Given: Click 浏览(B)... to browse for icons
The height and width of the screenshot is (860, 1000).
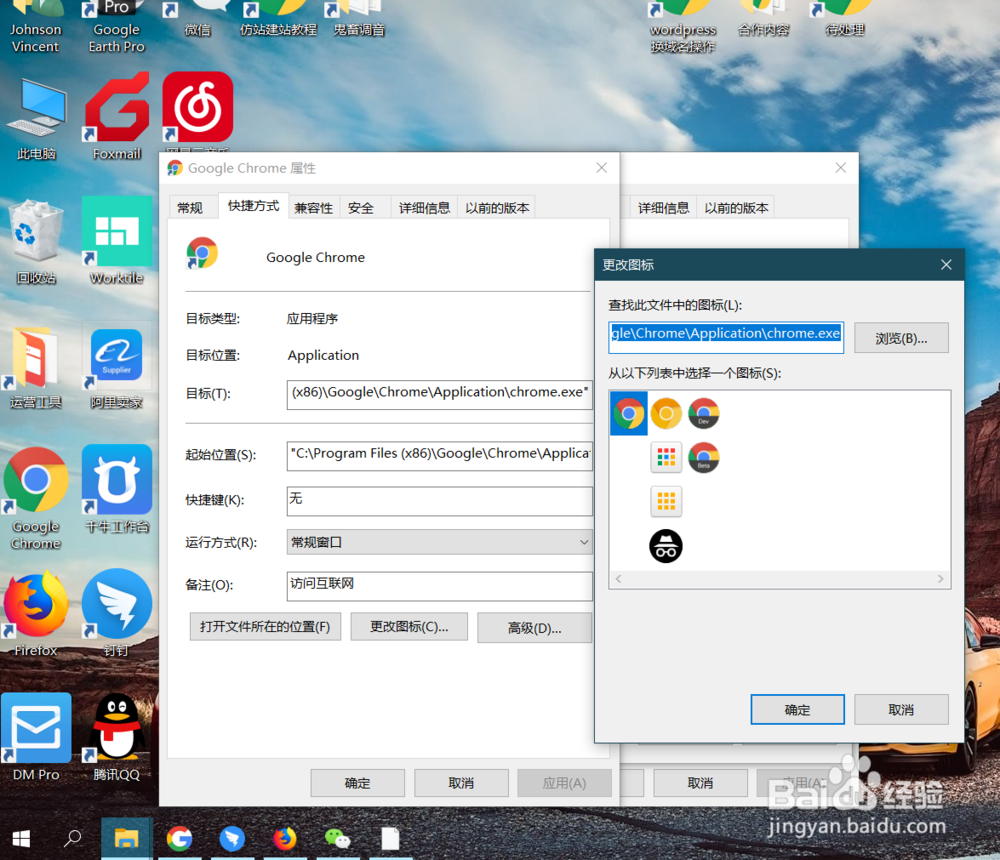Looking at the screenshot, I should click(x=901, y=337).
